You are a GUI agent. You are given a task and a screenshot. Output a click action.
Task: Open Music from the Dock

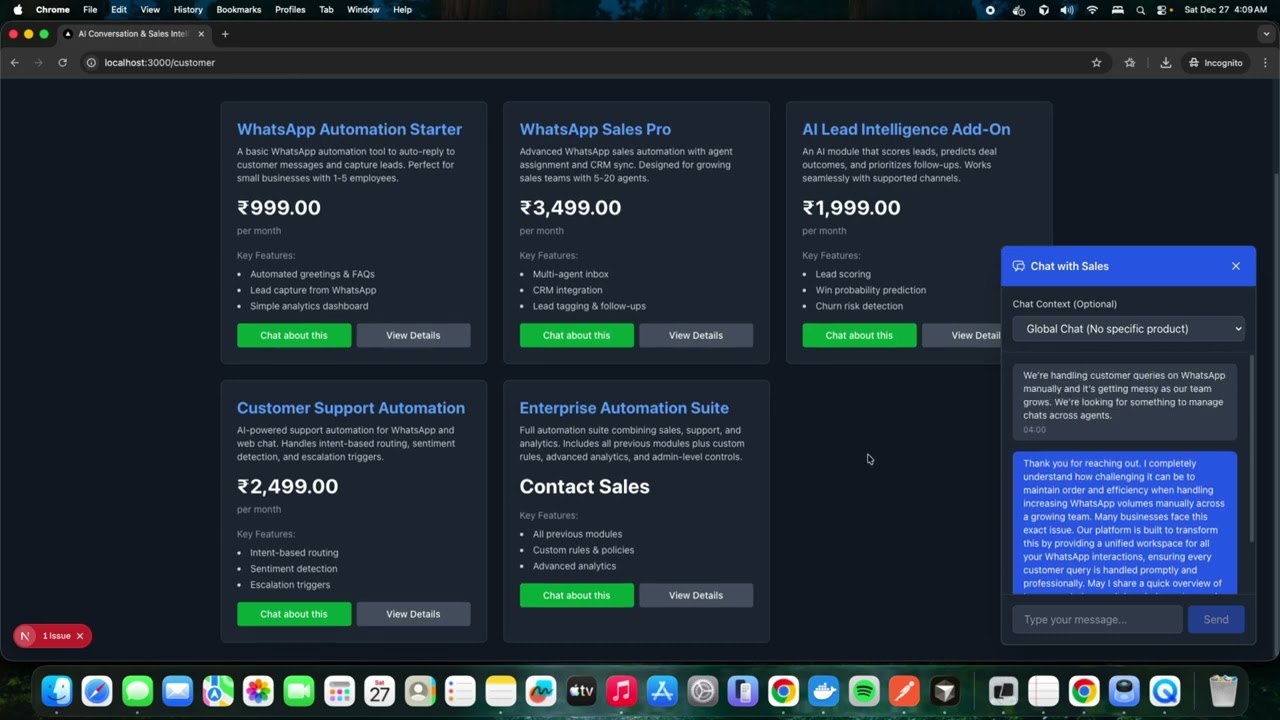622,691
